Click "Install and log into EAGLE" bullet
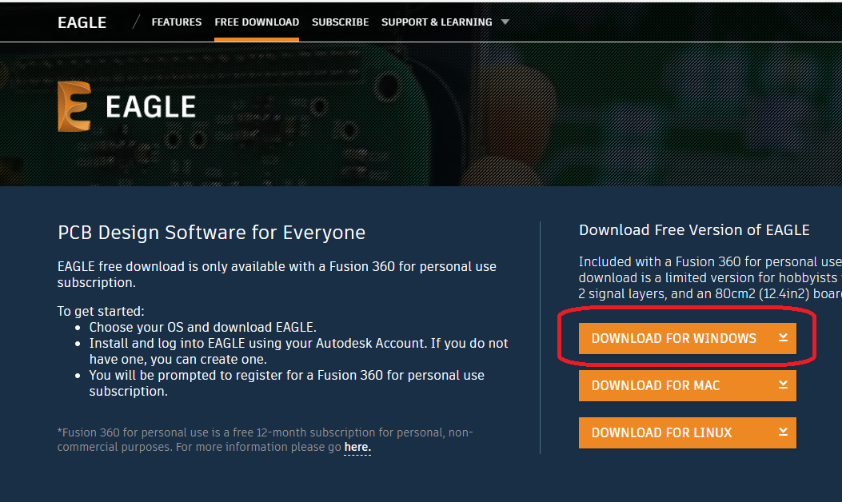 (x=299, y=351)
